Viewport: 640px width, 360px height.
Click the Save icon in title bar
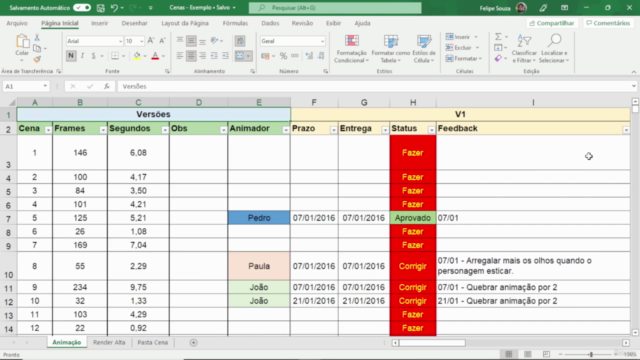101,8
